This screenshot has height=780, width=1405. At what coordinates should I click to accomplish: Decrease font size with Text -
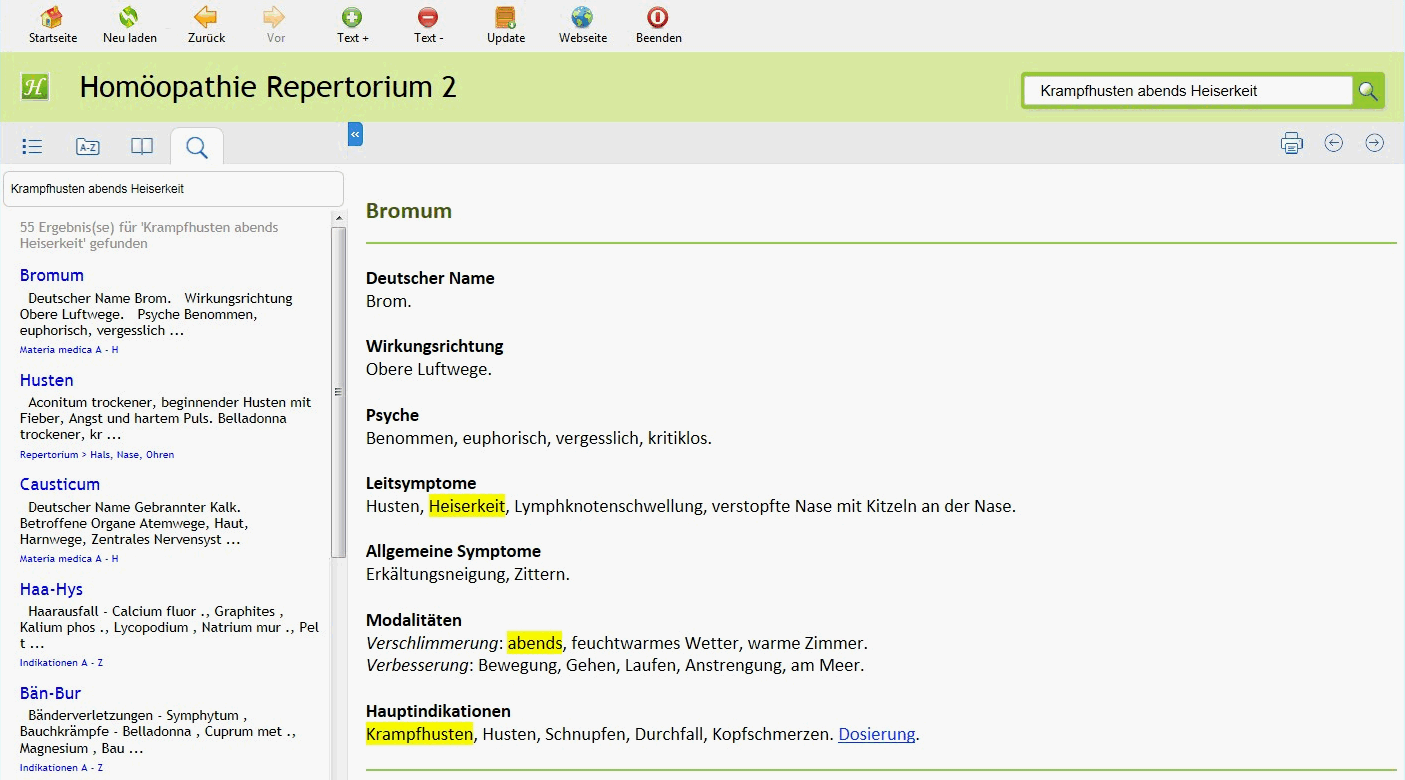pos(428,18)
